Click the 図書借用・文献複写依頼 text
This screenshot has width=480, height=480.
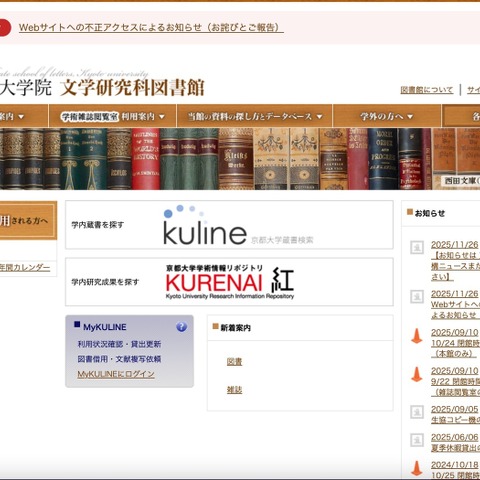point(119,359)
